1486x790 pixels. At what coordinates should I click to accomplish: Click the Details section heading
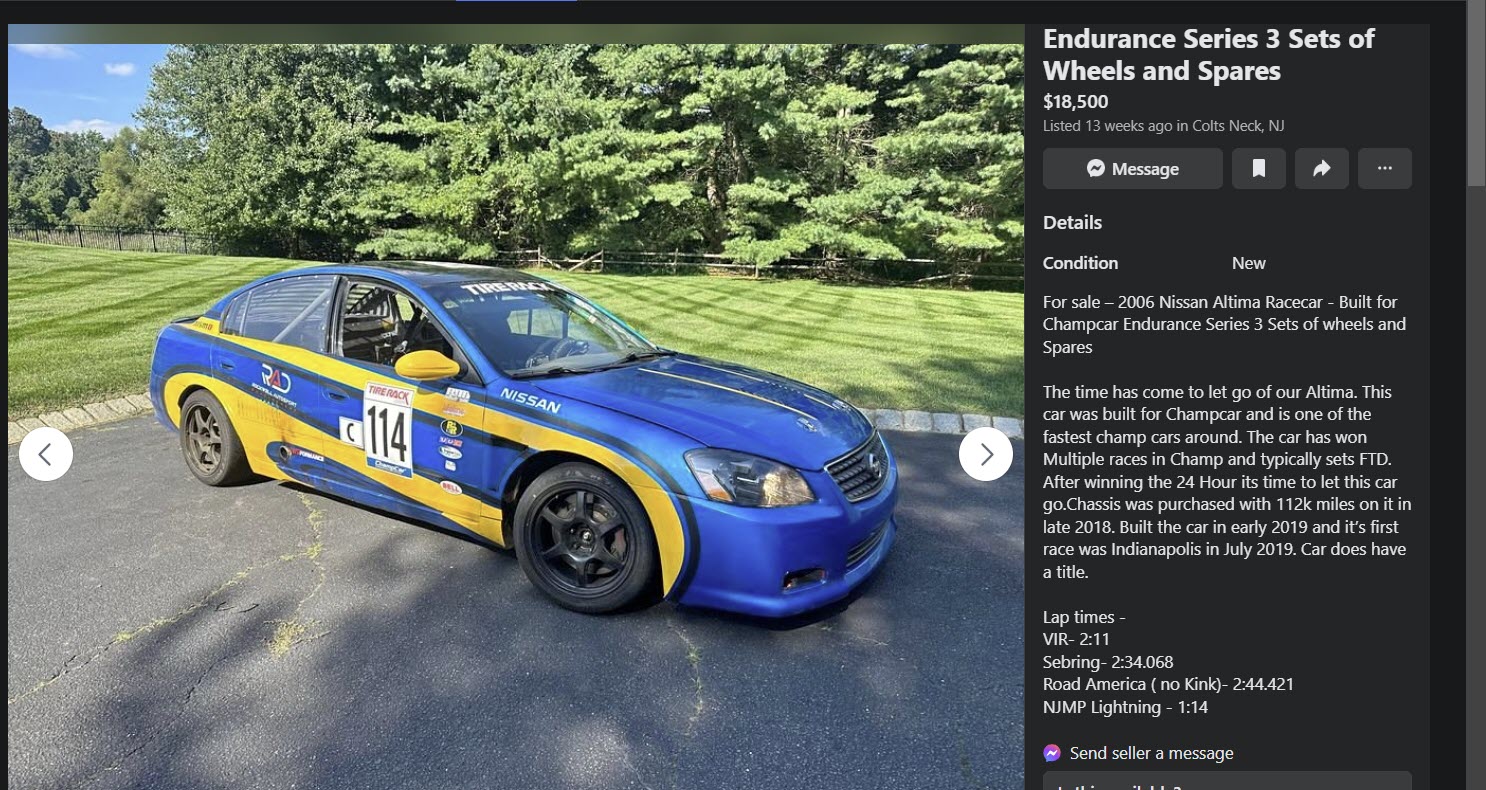click(x=1072, y=223)
